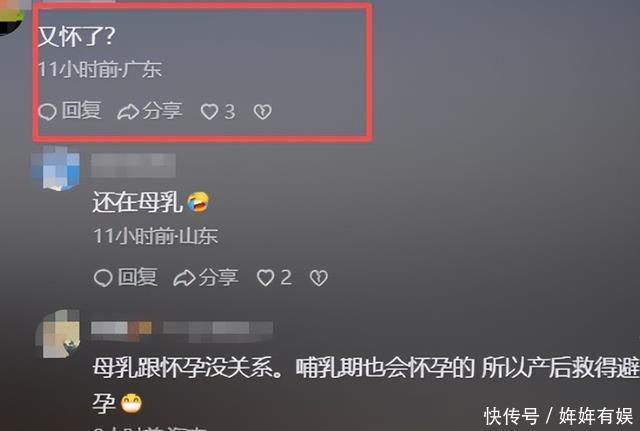The width and height of the screenshot is (640, 431).
Task: Open the partial avatar beside 又怀了?
Action: click(12, 17)
